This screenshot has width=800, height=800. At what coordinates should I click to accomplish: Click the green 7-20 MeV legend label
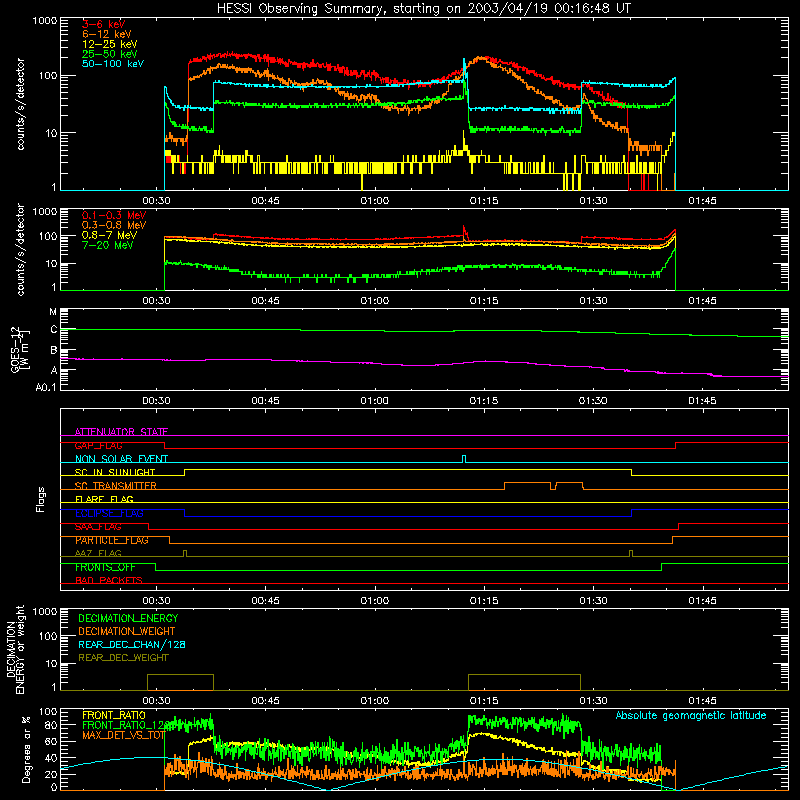[107, 245]
